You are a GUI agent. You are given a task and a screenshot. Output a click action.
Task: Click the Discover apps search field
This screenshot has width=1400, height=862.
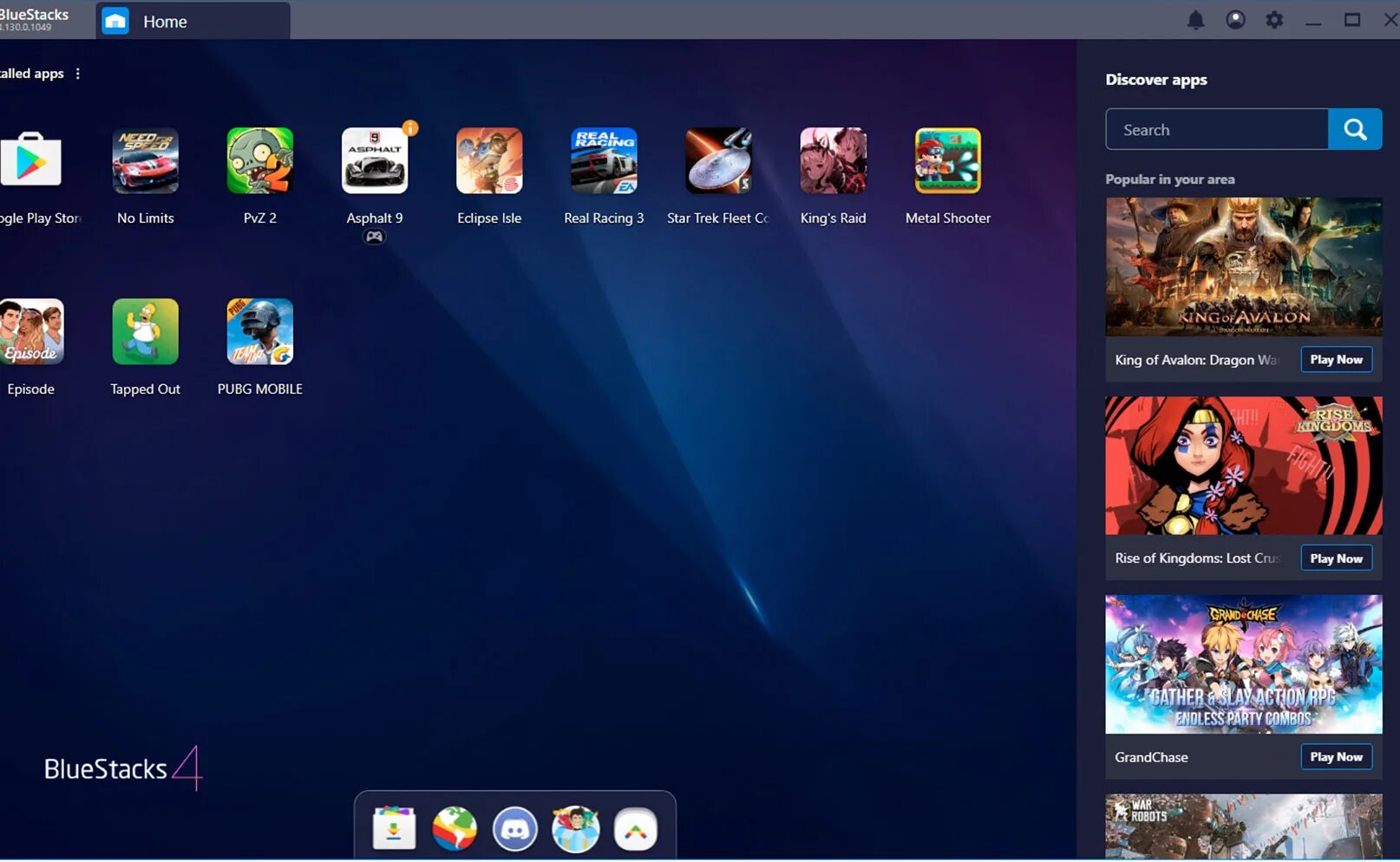1217,129
